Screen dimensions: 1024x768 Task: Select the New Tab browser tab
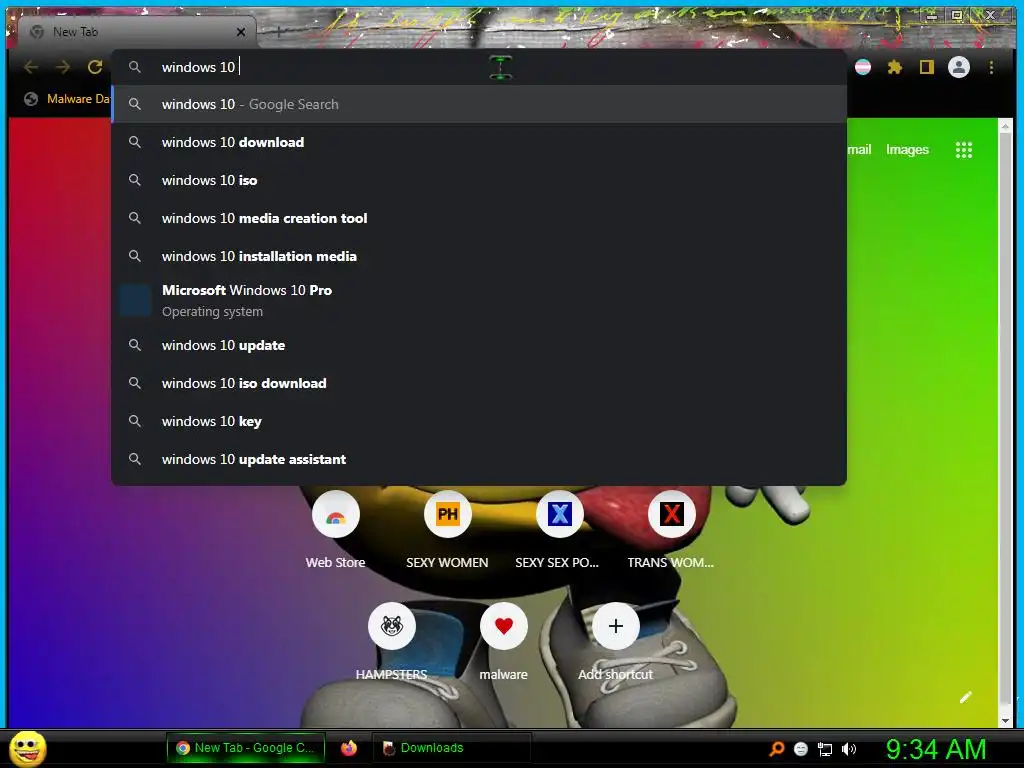136,32
